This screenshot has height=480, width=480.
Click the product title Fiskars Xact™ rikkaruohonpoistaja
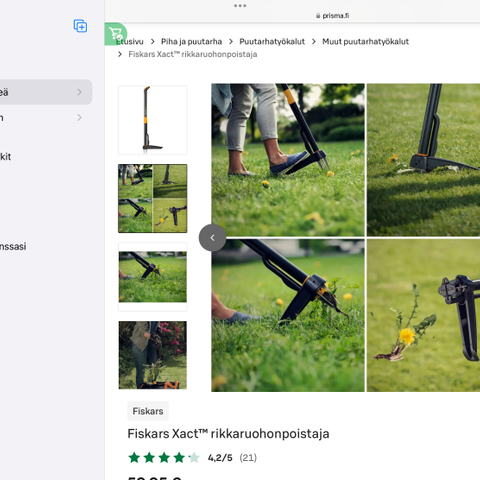tap(228, 434)
